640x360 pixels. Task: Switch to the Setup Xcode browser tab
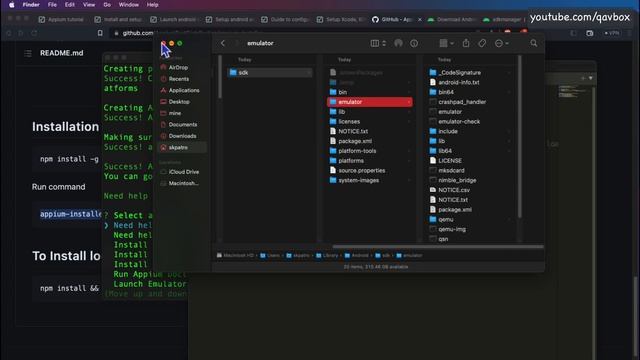(340, 20)
